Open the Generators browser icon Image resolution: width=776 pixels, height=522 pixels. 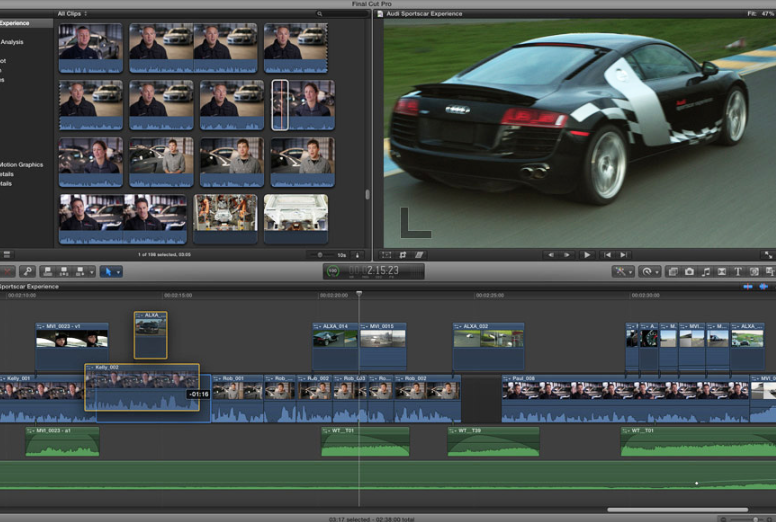pyautogui.click(x=754, y=271)
